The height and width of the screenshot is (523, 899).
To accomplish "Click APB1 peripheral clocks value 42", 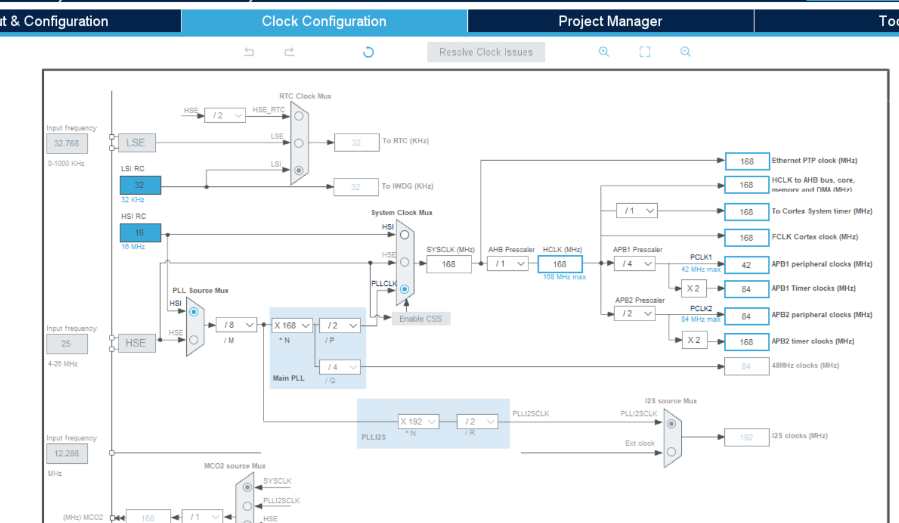I will click(x=747, y=265).
